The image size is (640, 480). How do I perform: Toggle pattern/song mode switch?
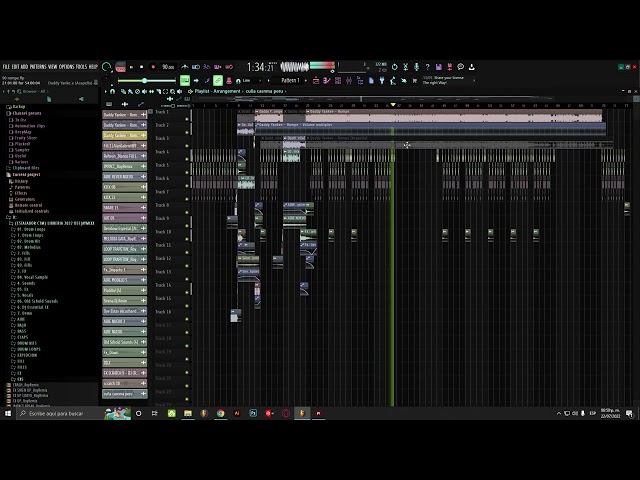[120, 67]
